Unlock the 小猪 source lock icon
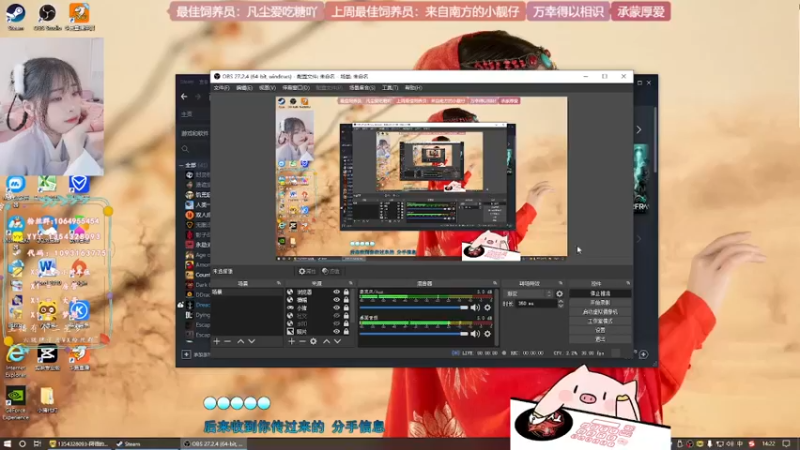Screen dimensions: 800x450 point(346,308)
